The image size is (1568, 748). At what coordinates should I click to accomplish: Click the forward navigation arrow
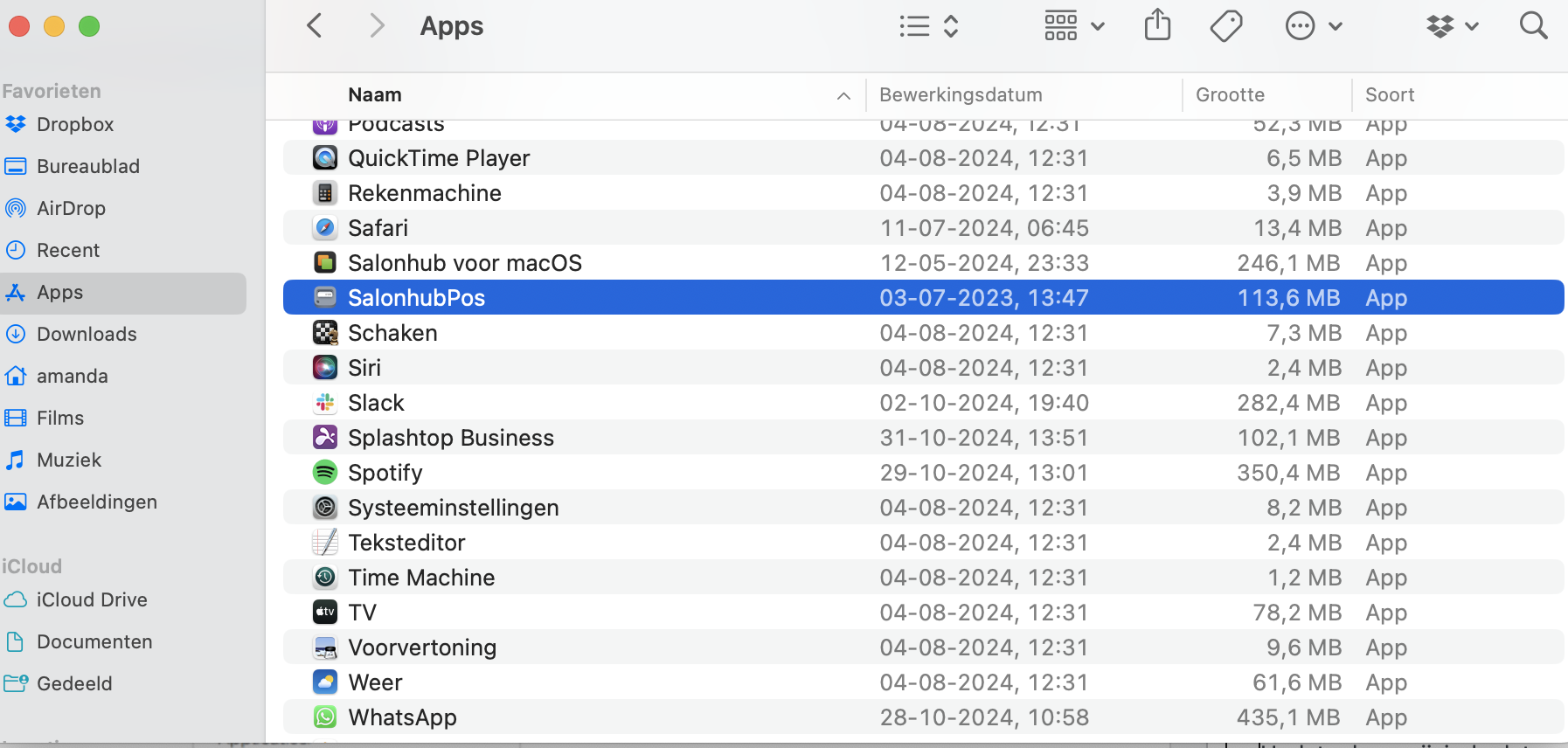pos(376,26)
